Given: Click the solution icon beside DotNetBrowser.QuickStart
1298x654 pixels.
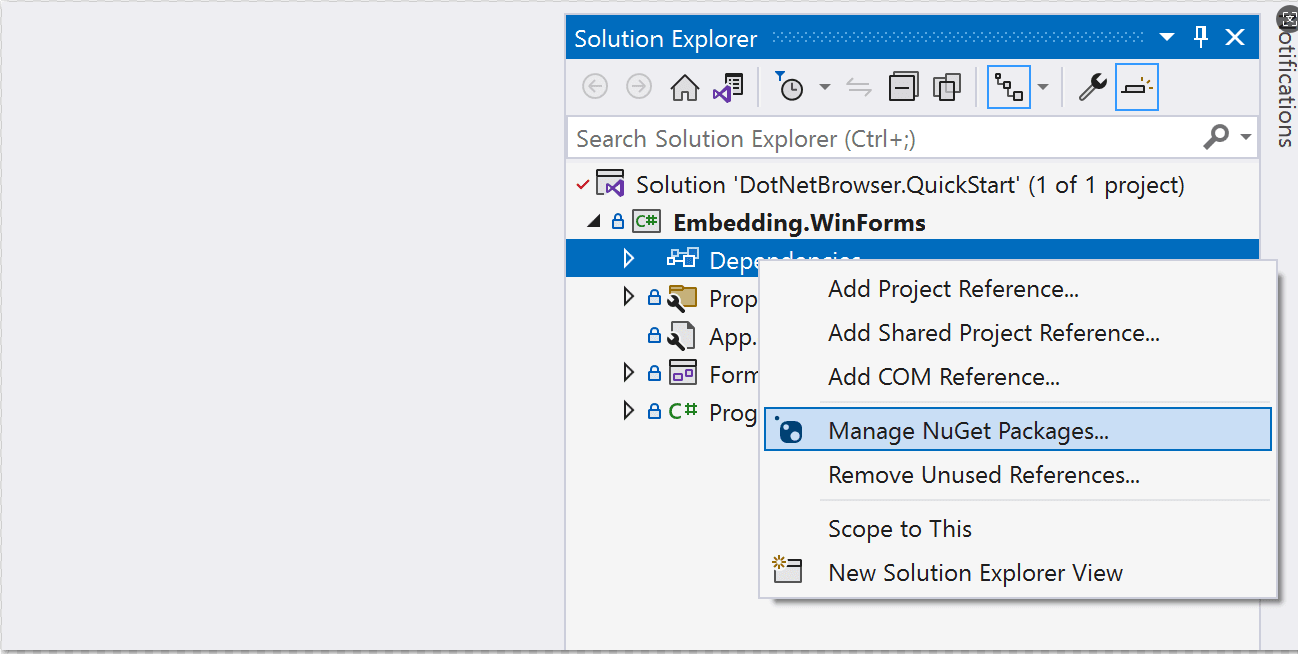Looking at the screenshot, I should coord(610,185).
